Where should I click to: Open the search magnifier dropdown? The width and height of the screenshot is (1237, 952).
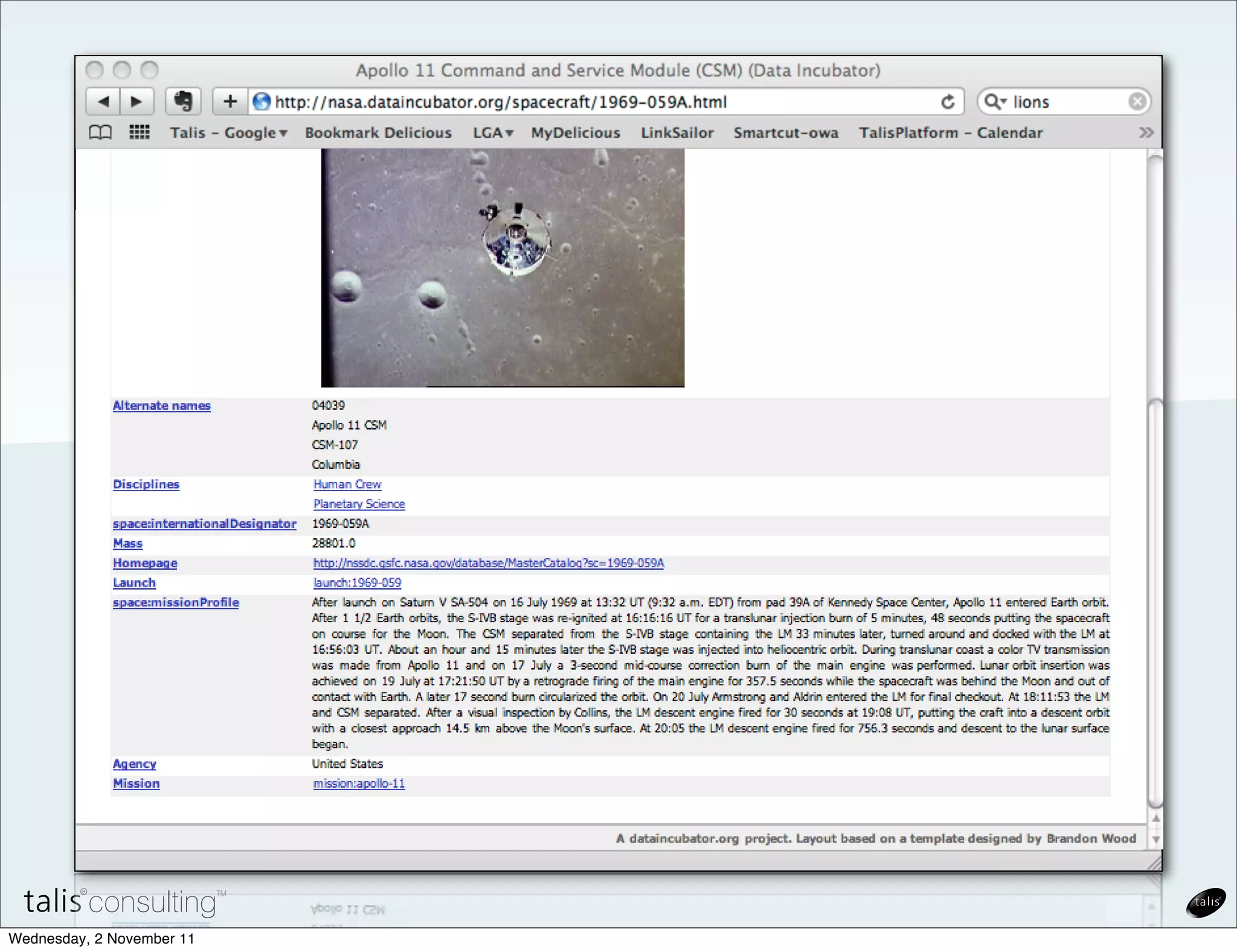(995, 101)
